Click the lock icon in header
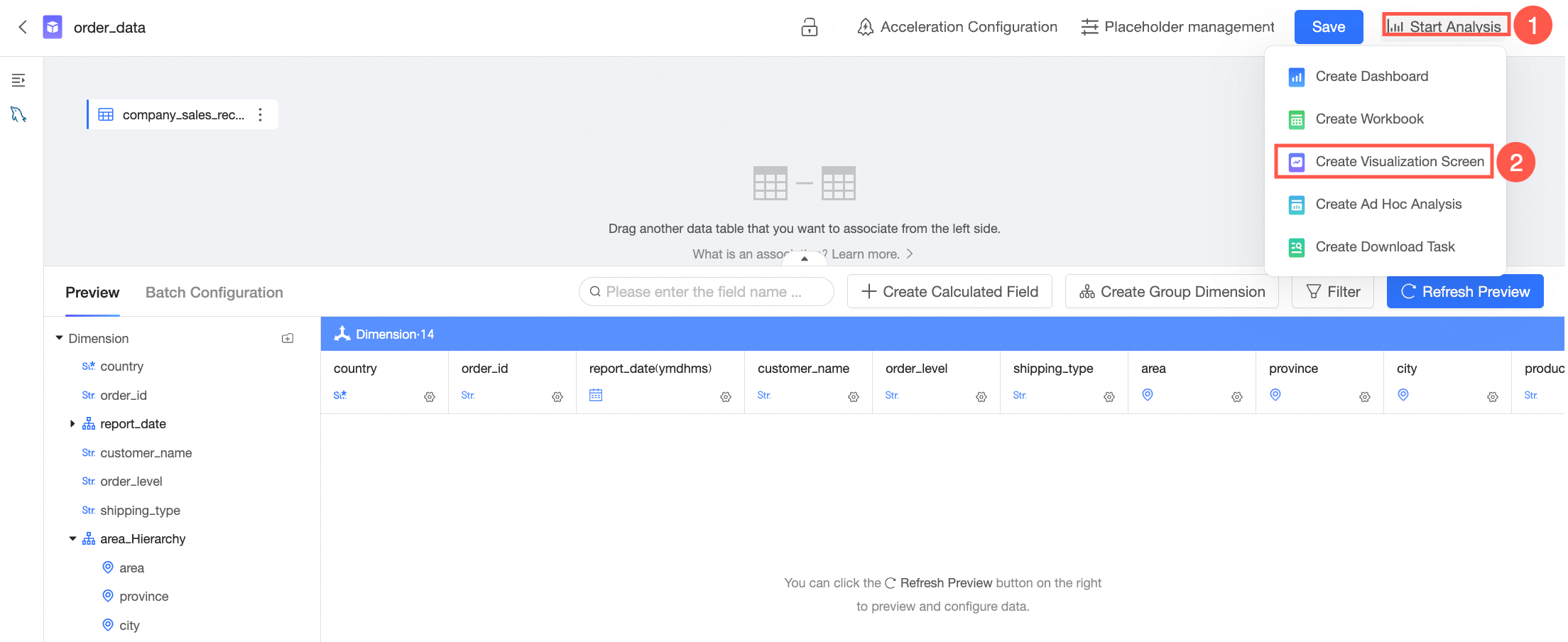The width and height of the screenshot is (1568, 642). 809,27
